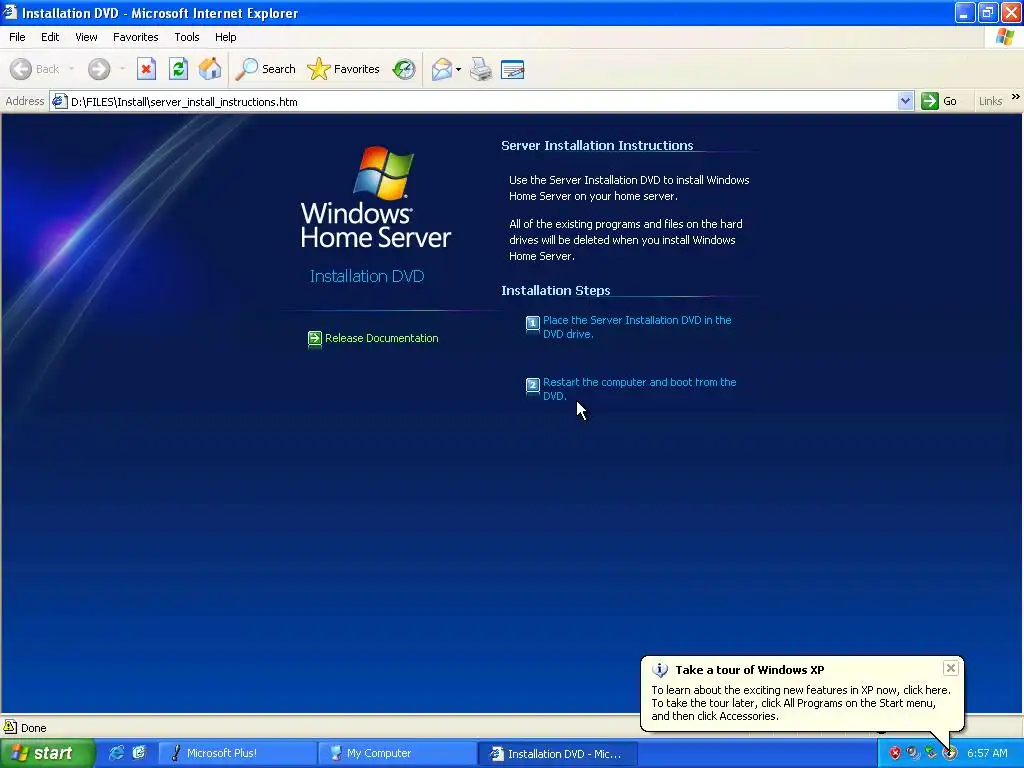Screen dimensions: 1024x768
Task: Click the Mail toolbar icon
Action: pyautogui.click(x=442, y=69)
